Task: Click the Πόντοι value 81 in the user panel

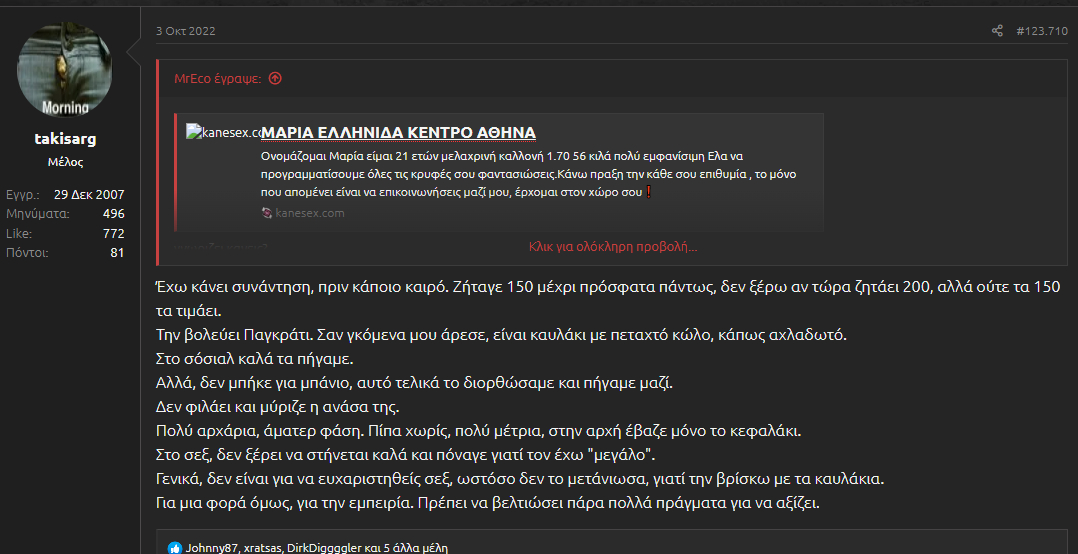Action: [x=117, y=252]
